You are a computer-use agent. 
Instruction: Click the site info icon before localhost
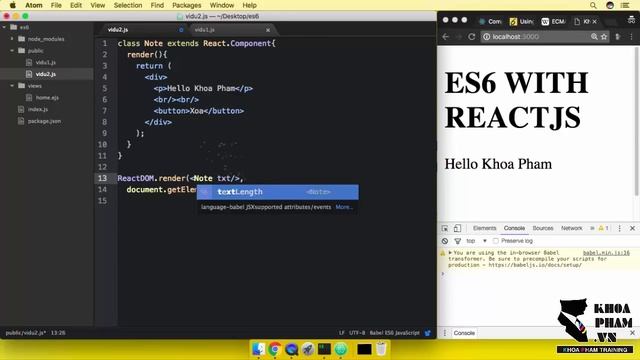[x=487, y=37]
